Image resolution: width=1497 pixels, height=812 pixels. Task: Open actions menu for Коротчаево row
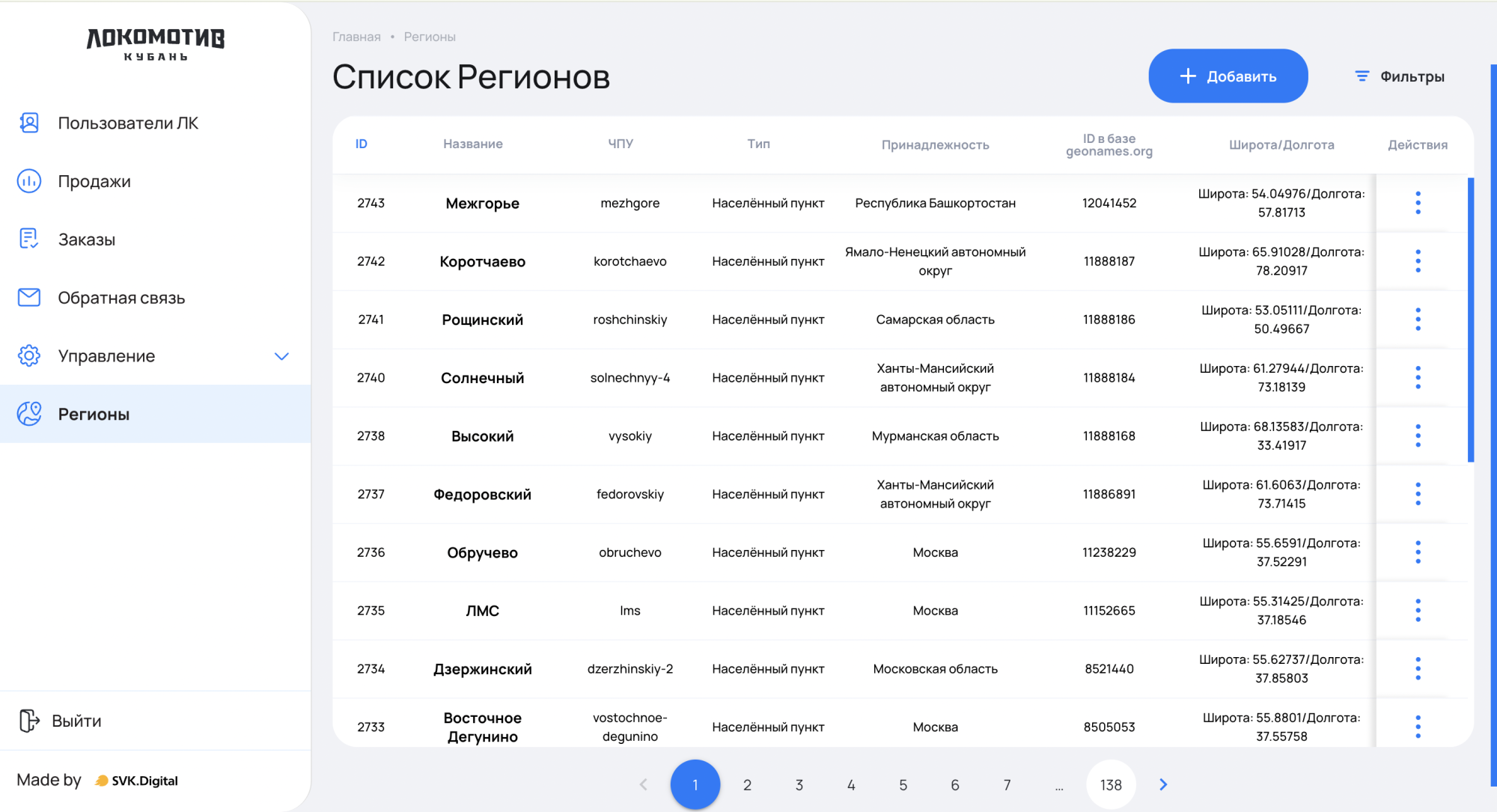click(x=1418, y=261)
